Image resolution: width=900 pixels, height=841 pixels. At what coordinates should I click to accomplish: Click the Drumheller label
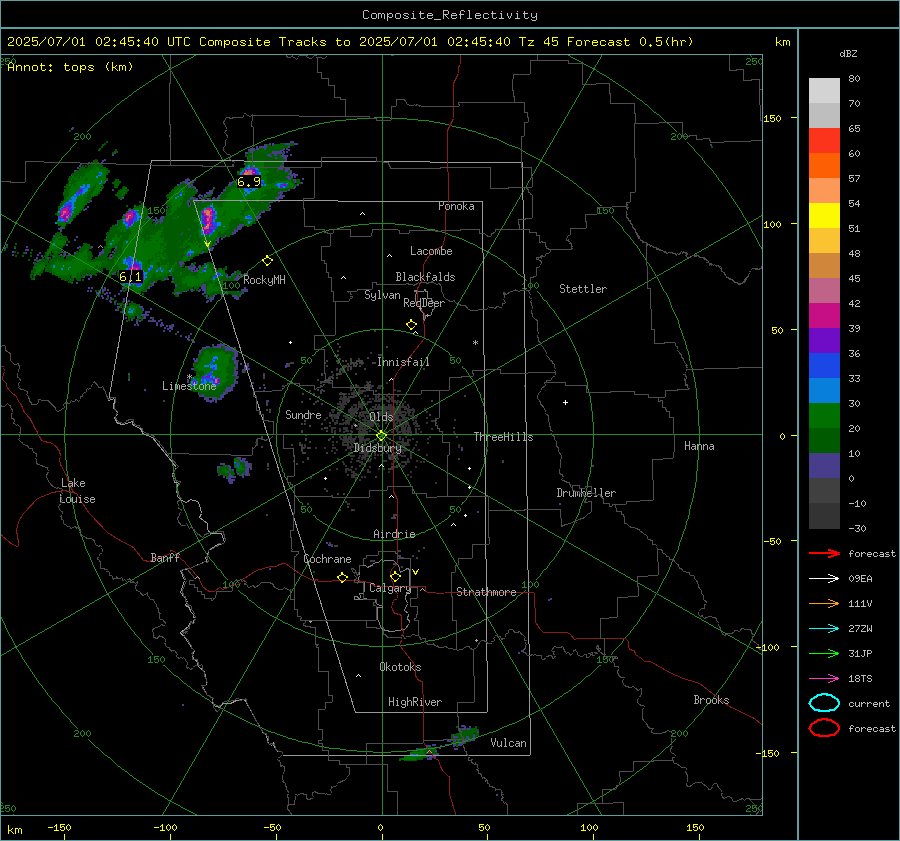pos(586,493)
